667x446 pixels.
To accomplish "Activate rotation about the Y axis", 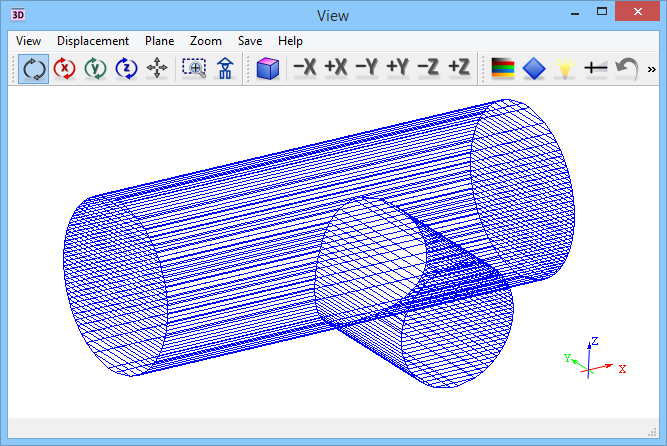I will [95, 69].
